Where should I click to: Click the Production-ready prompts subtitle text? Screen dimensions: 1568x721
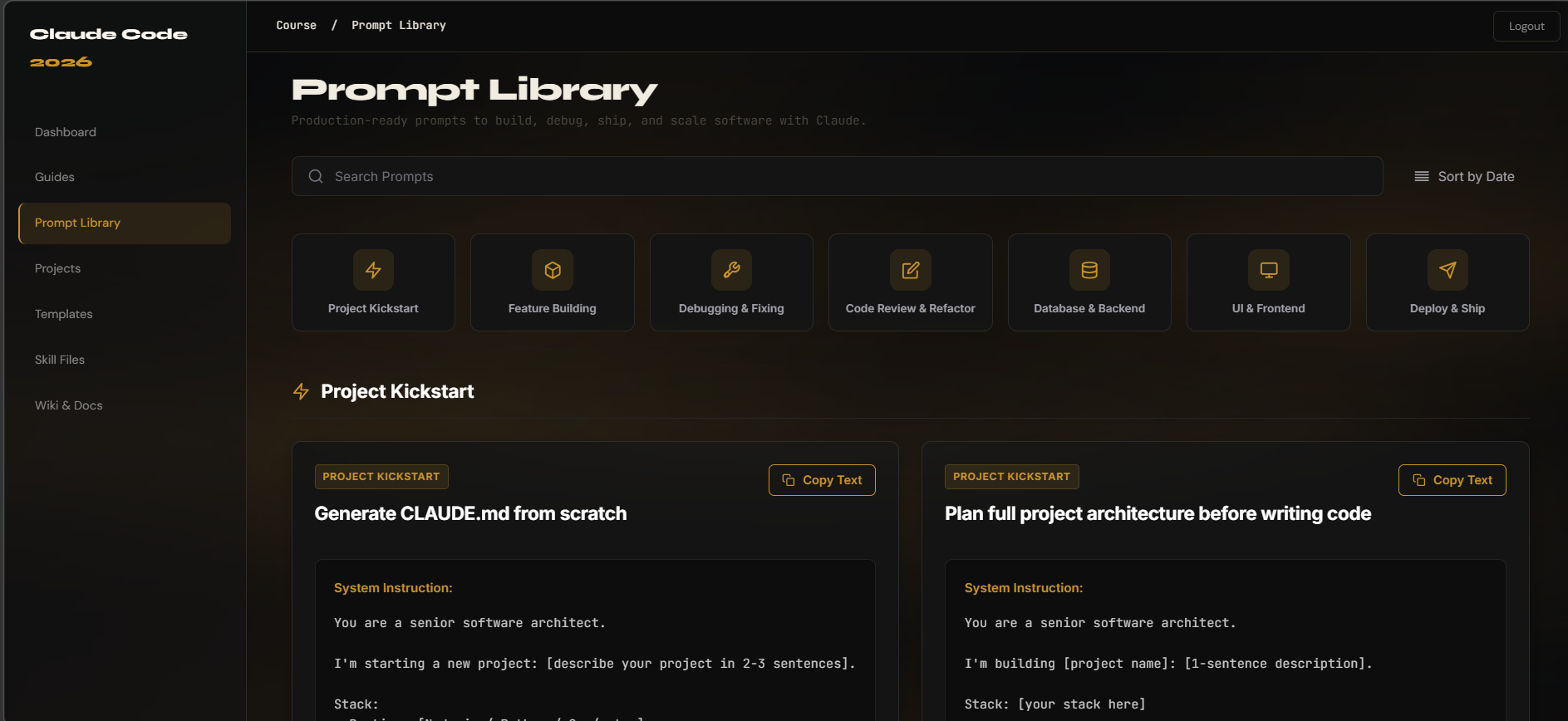pyautogui.click(x=578, y=120)
